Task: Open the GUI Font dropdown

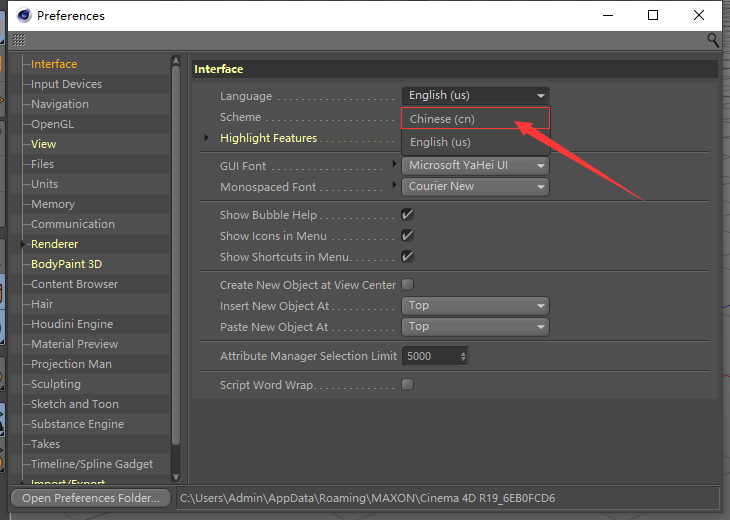Action: pyautogui.click(x=475, y=165)
